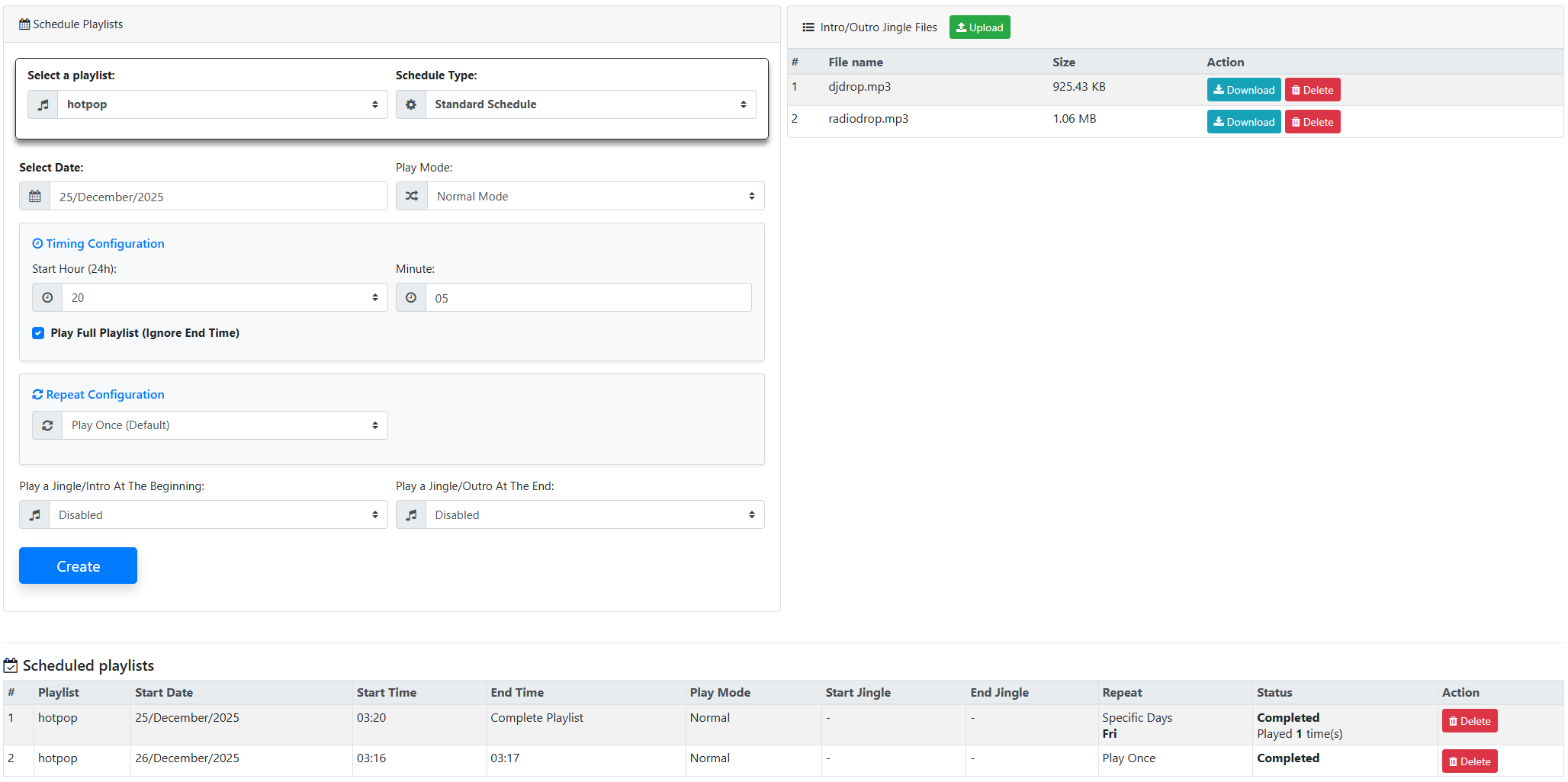Click into the Minute input field
Image resolution: width=1568 pixels, height=782 pixels.
point(588,298)
